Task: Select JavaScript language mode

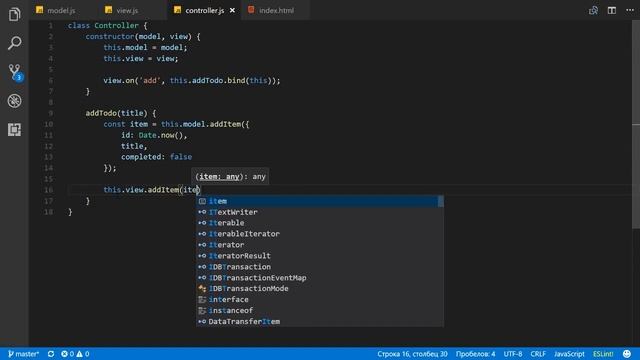Action: (569, 354)
